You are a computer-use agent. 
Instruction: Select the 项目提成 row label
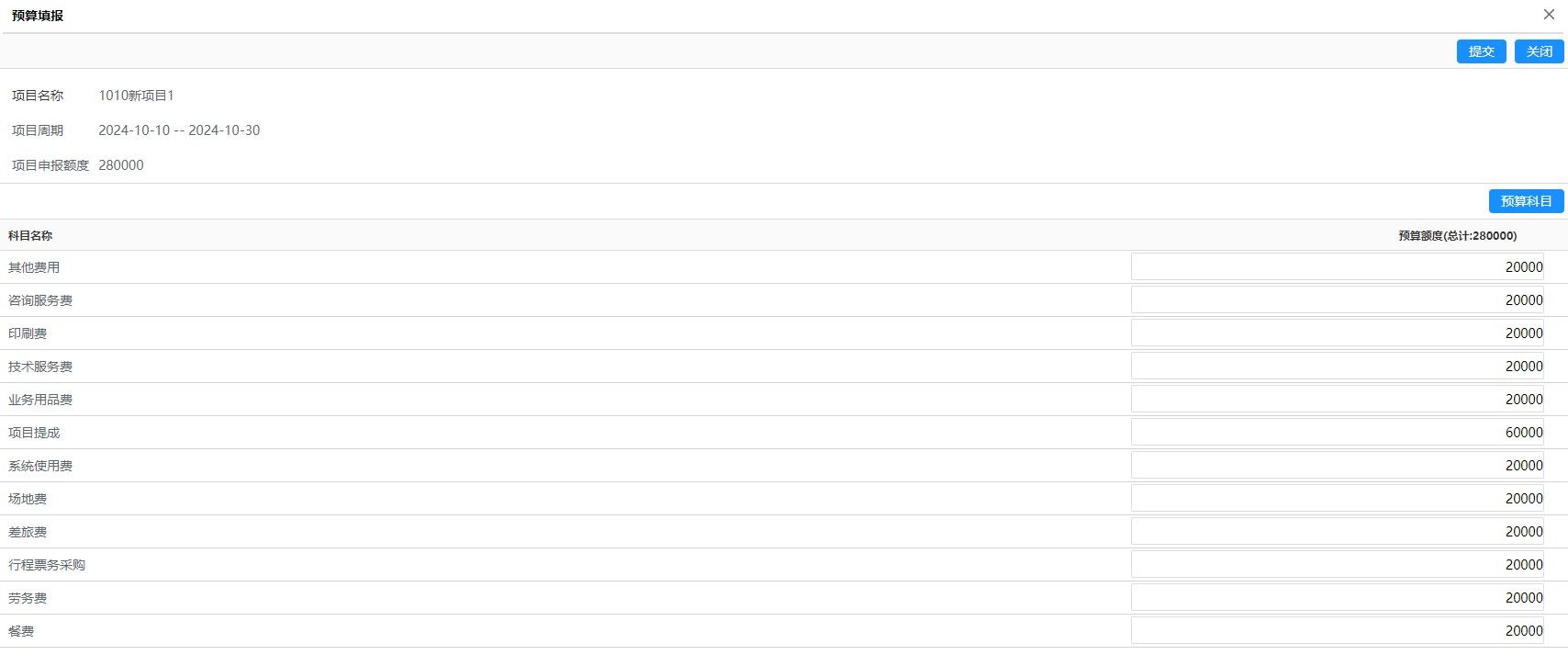pos(34,433)
